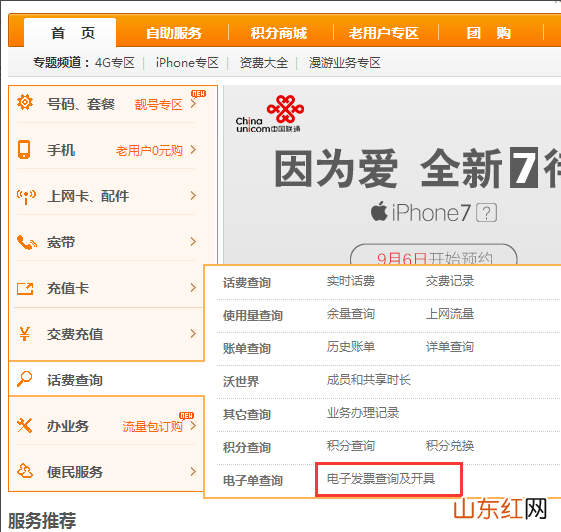Open 上网流量 in the flyout menu
561x532 pixels.
tap(450, 314)
